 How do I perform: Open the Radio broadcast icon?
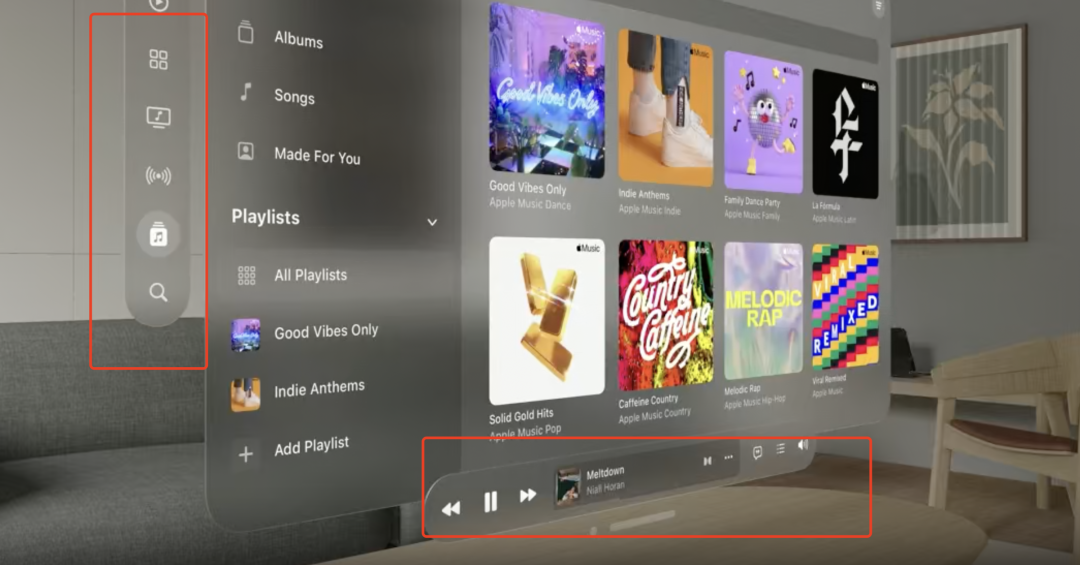(x=158, y=176)
